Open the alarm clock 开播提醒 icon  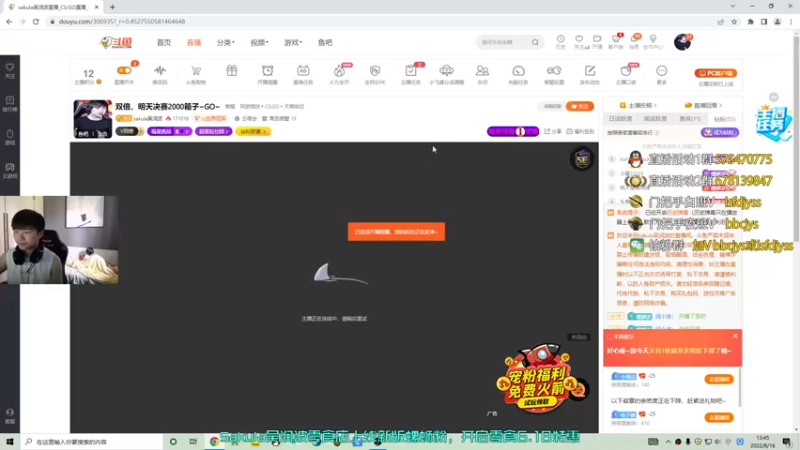pos(267,73)
